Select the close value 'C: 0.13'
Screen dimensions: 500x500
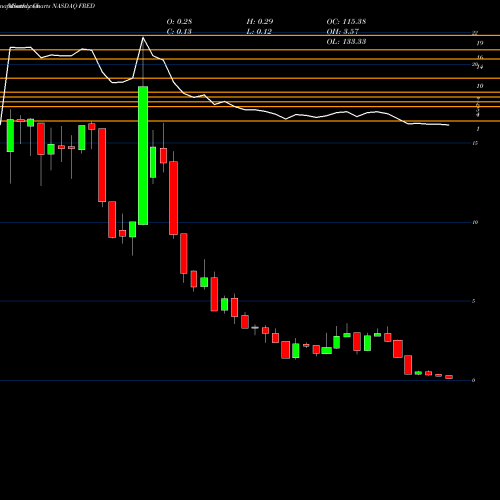pyautogui.click(x=179, y=31)
